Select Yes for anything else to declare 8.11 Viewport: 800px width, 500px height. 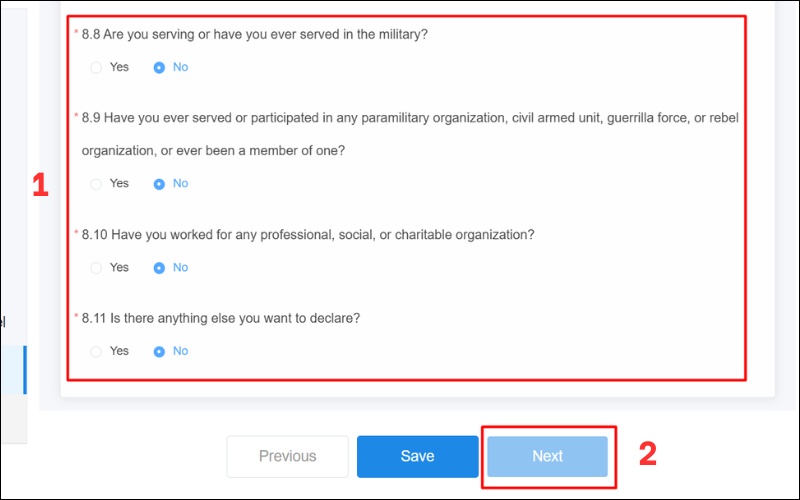click(x=96, y=352)
